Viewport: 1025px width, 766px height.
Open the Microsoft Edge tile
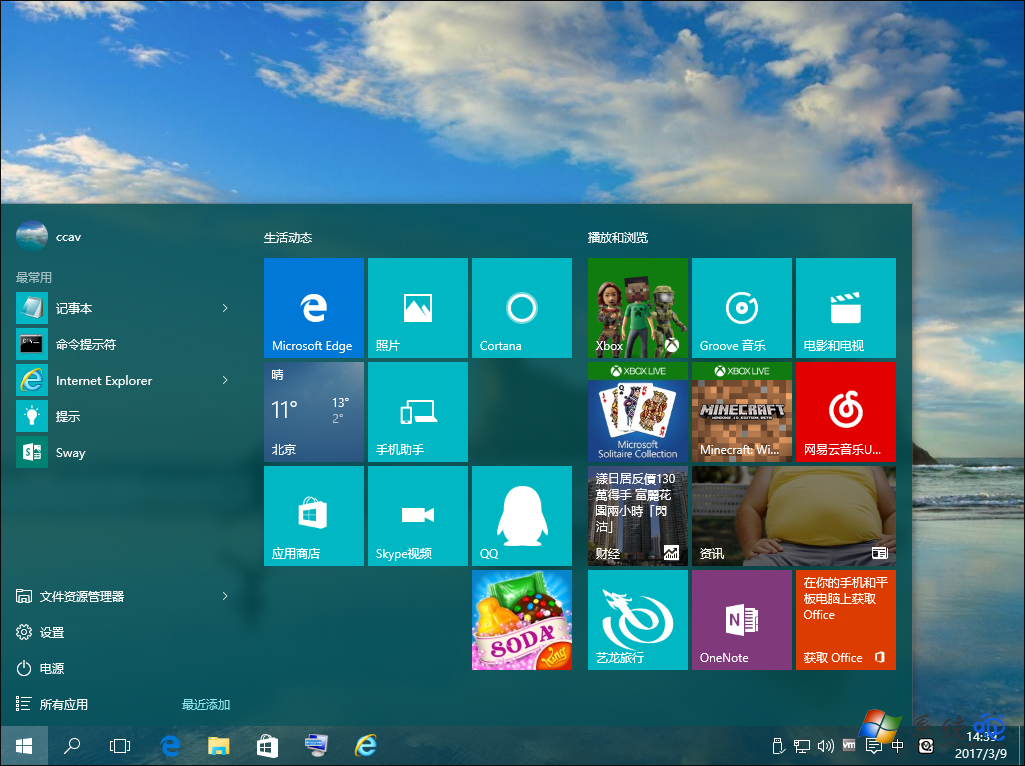(314, 308)
